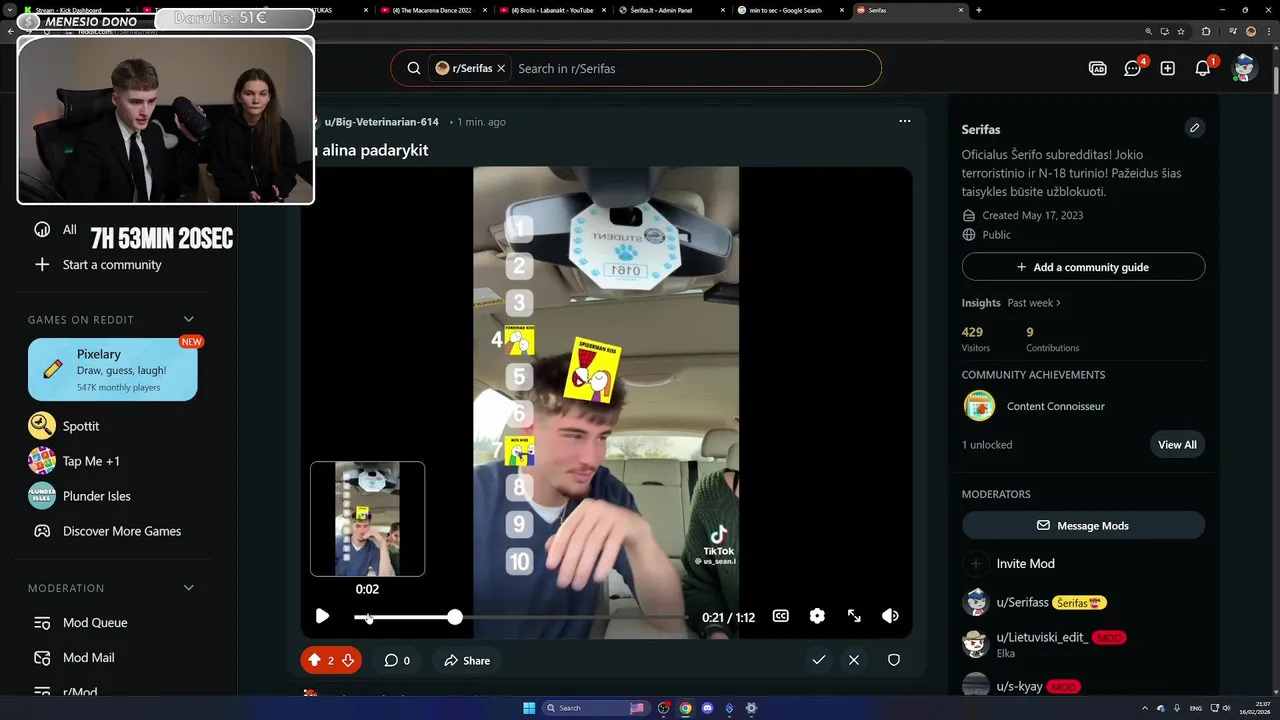The height and width of the screenshot is (720, 1280).
Task: Remove the post with the X icon
Action: tap(854, 660)
